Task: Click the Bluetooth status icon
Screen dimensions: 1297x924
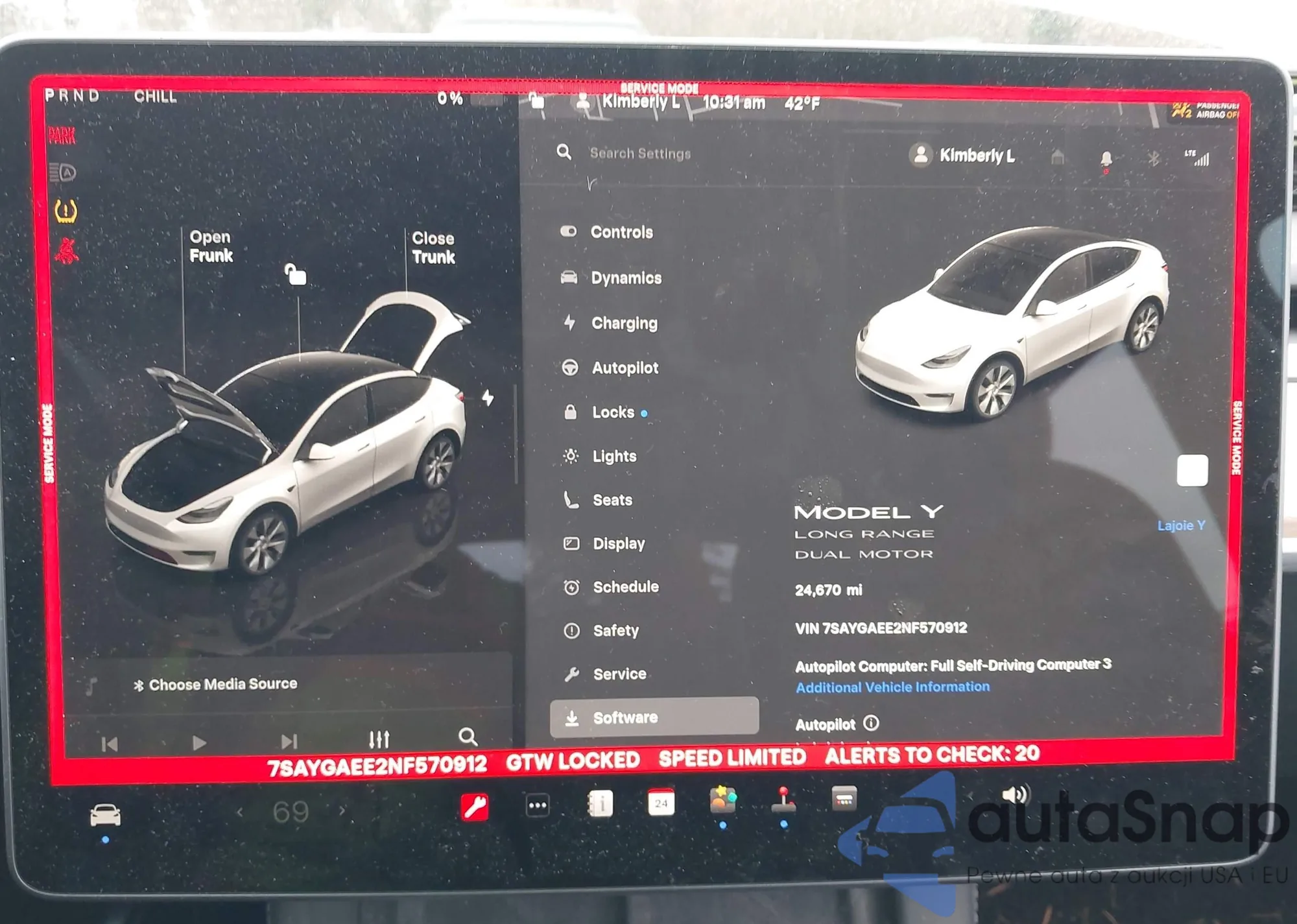Action: (1153, 158)
